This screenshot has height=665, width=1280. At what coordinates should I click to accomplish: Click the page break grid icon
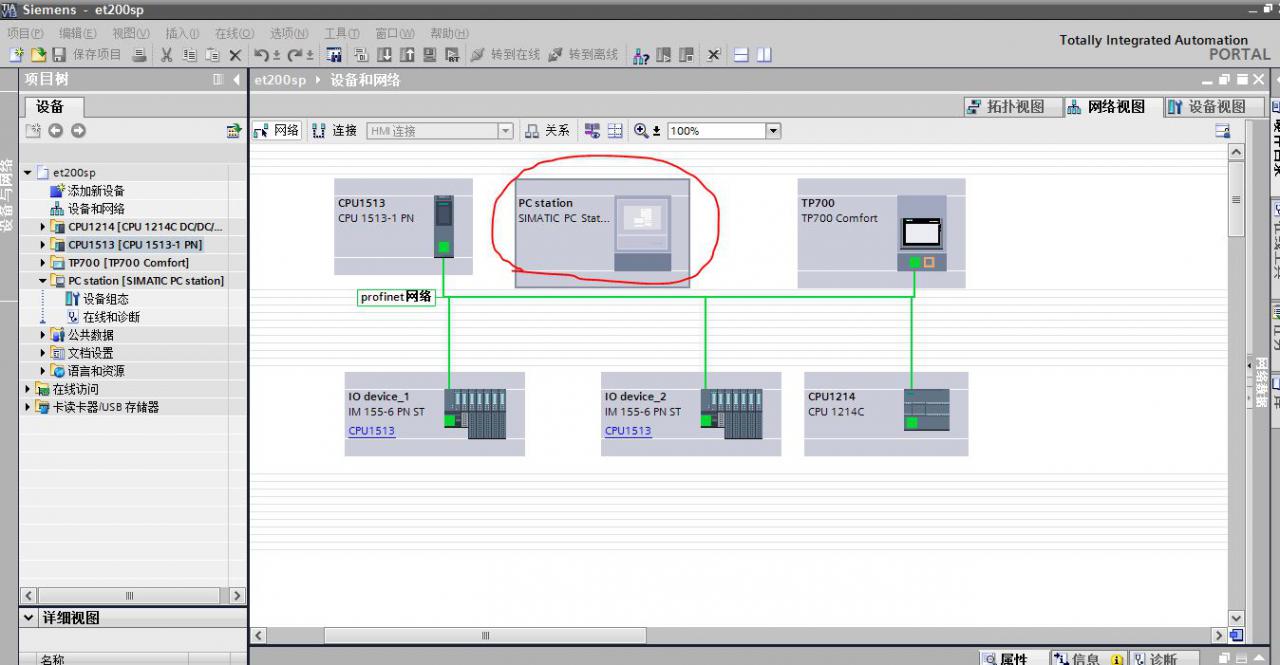pos(615,131)
